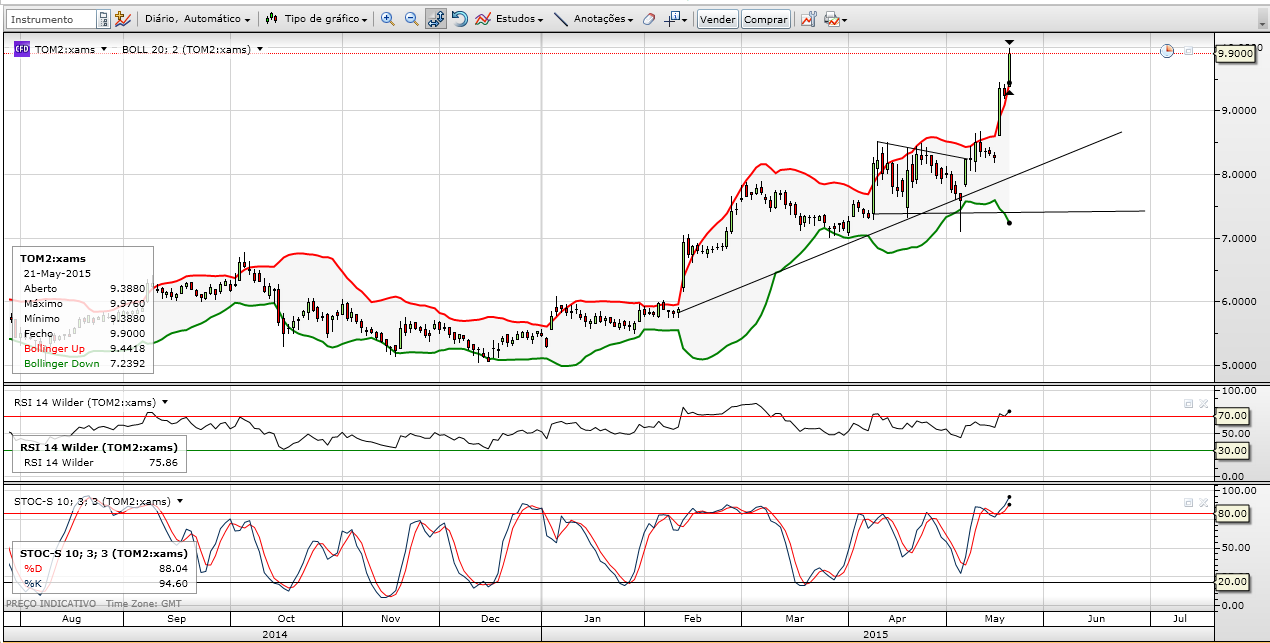Open the instrument search star icon
Image resolution: width=1270 pixels, height=643 pixels.
click(x=122, y=19)
